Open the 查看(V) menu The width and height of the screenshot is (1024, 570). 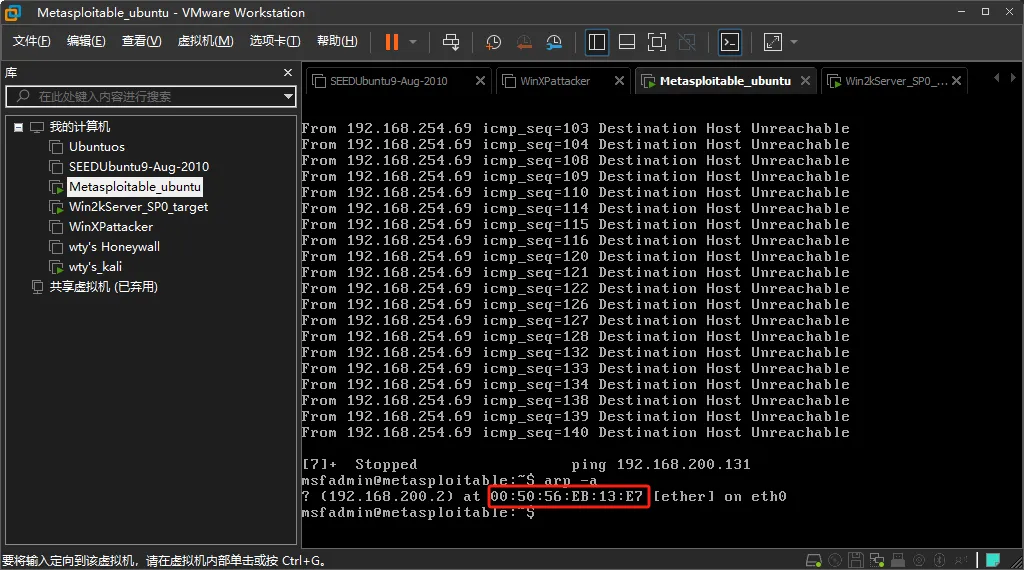(141, 41)
